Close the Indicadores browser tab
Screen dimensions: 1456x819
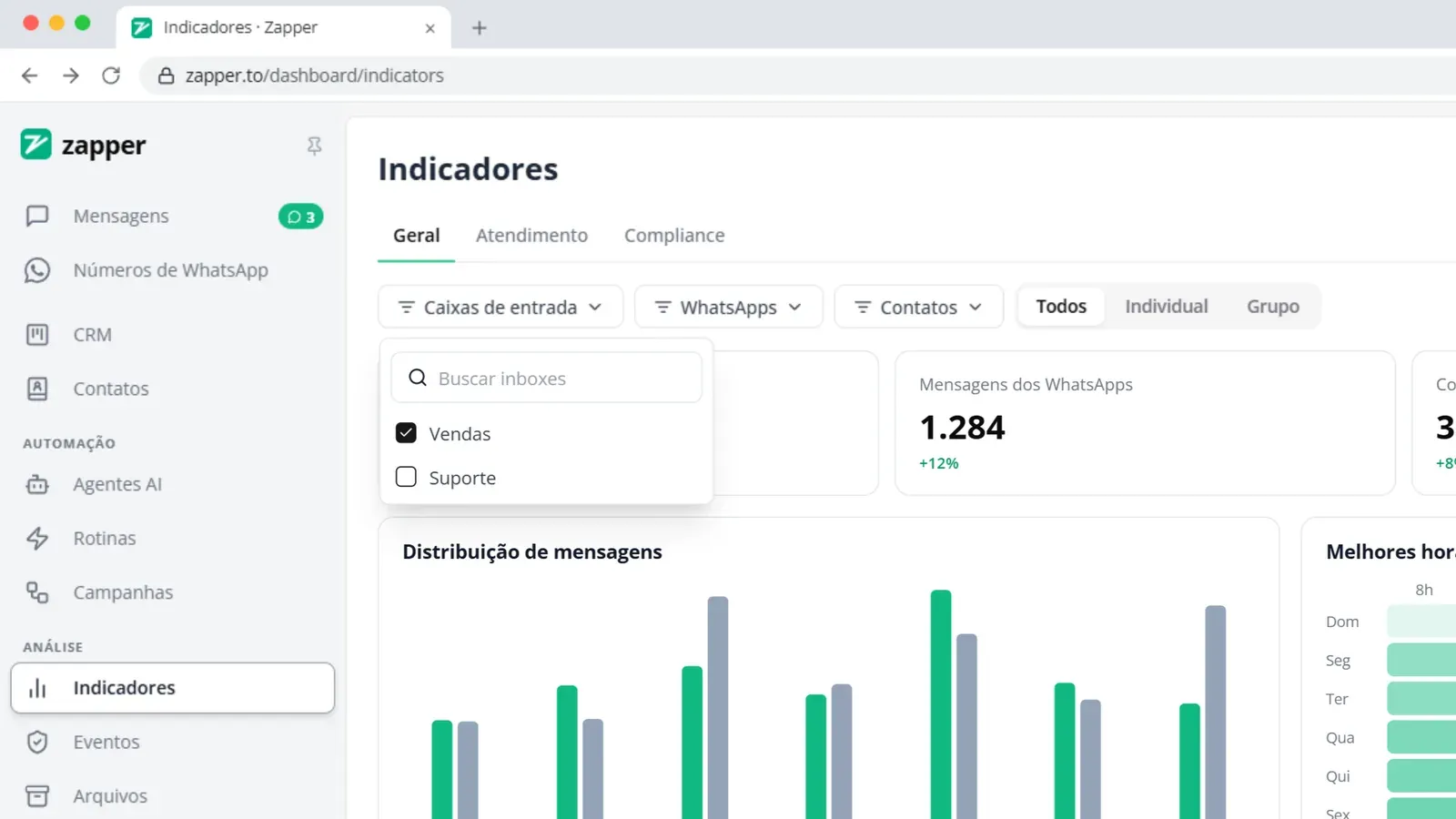click(430, 28)
